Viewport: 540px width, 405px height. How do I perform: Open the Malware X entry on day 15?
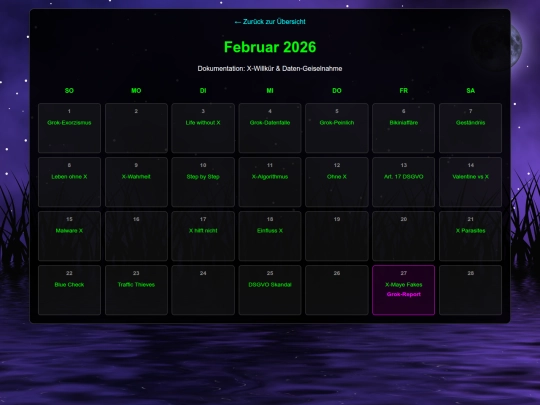69,231
